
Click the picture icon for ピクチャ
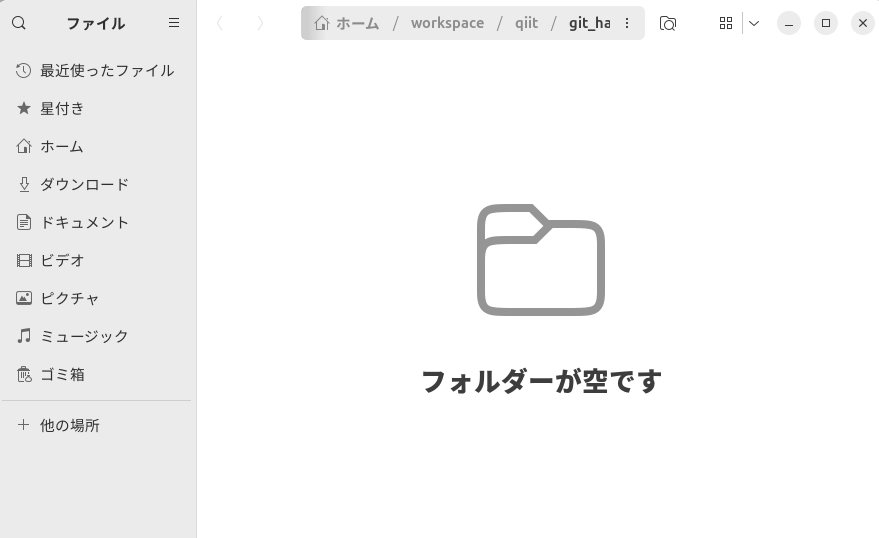tap(24, 298)
